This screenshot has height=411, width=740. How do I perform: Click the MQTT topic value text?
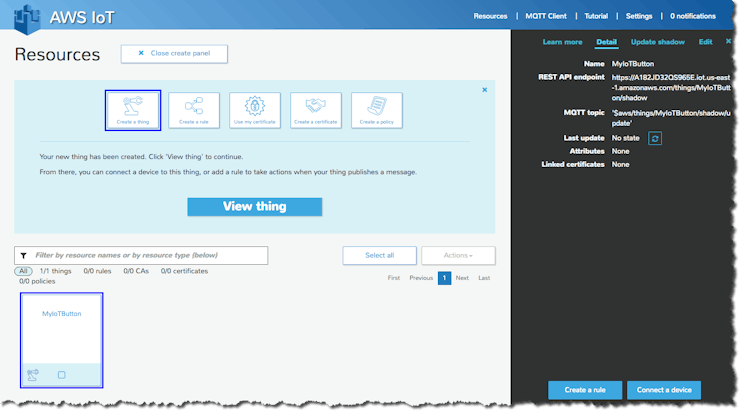click(x=671, y=118)
